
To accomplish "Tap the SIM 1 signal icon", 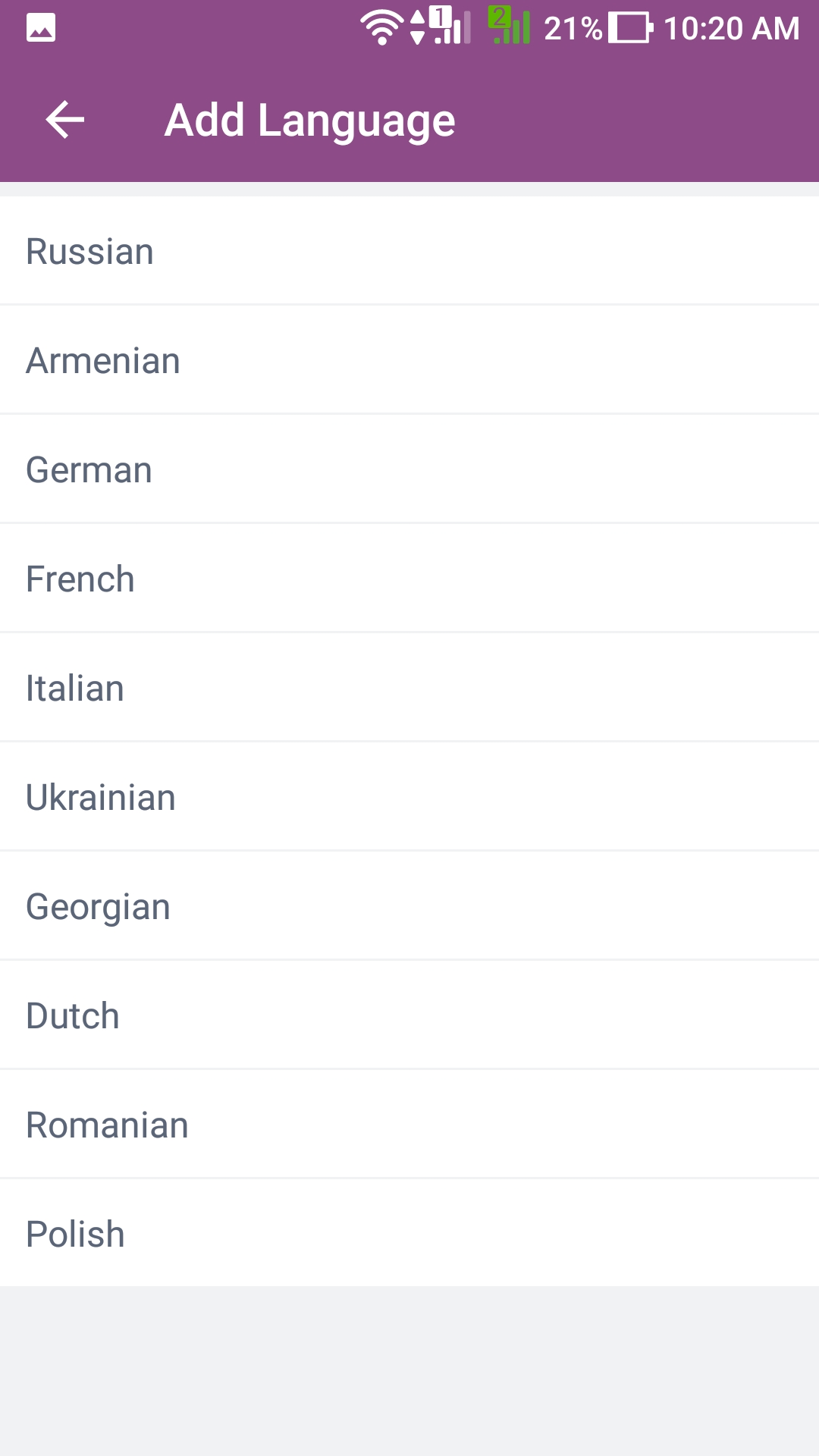I will coord(449,27).
